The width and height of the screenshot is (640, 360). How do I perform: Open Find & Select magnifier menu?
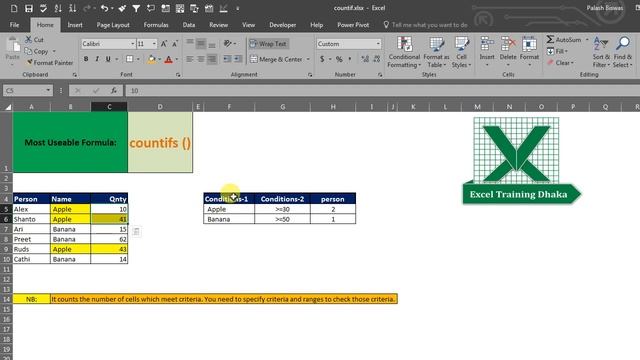[623, 52]
